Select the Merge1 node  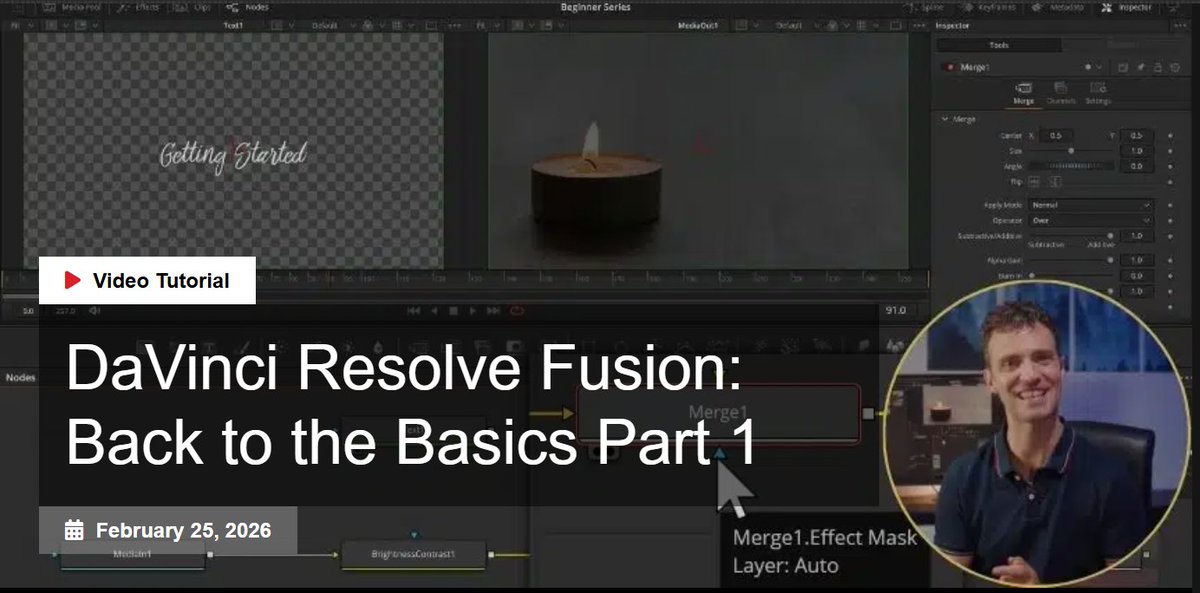click(x=718, y=412)
